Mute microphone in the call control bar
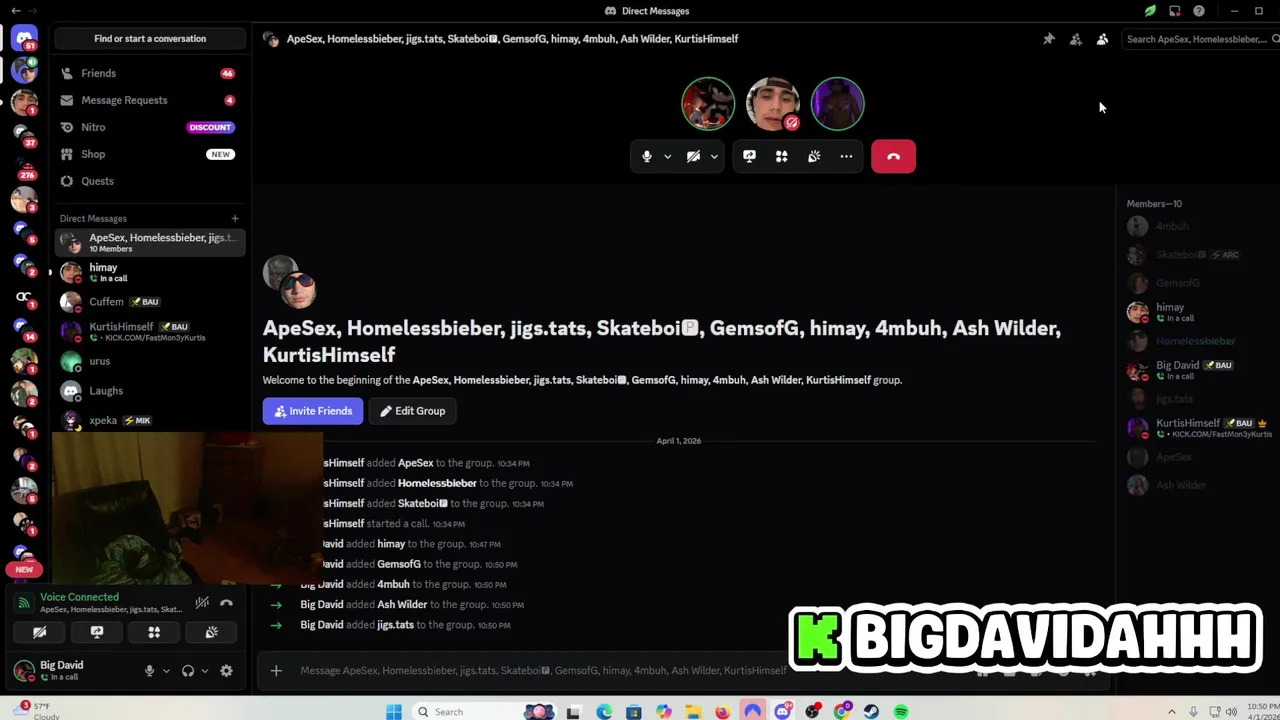The height and width of the screenshot is (720, 1280). [x=646, y=156]
